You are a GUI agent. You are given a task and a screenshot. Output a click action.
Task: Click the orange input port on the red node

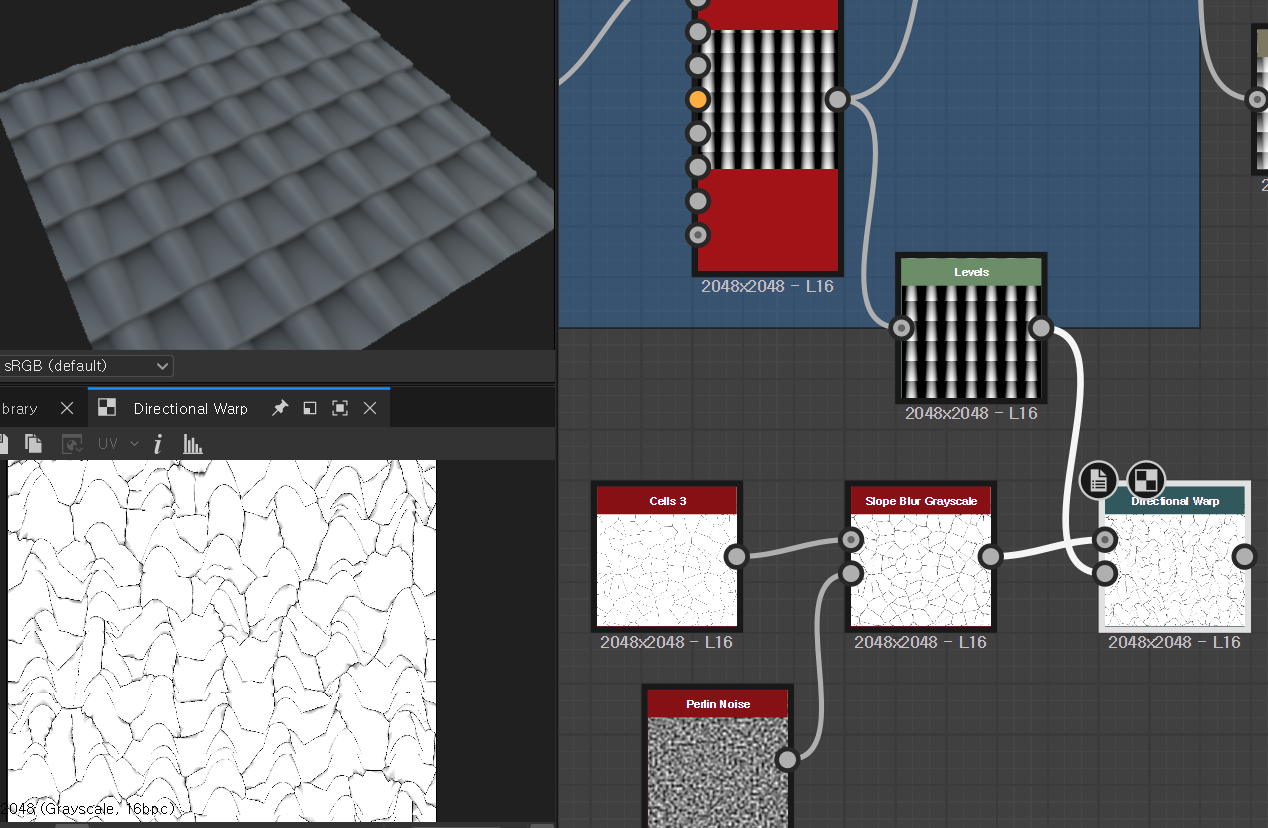698,99
